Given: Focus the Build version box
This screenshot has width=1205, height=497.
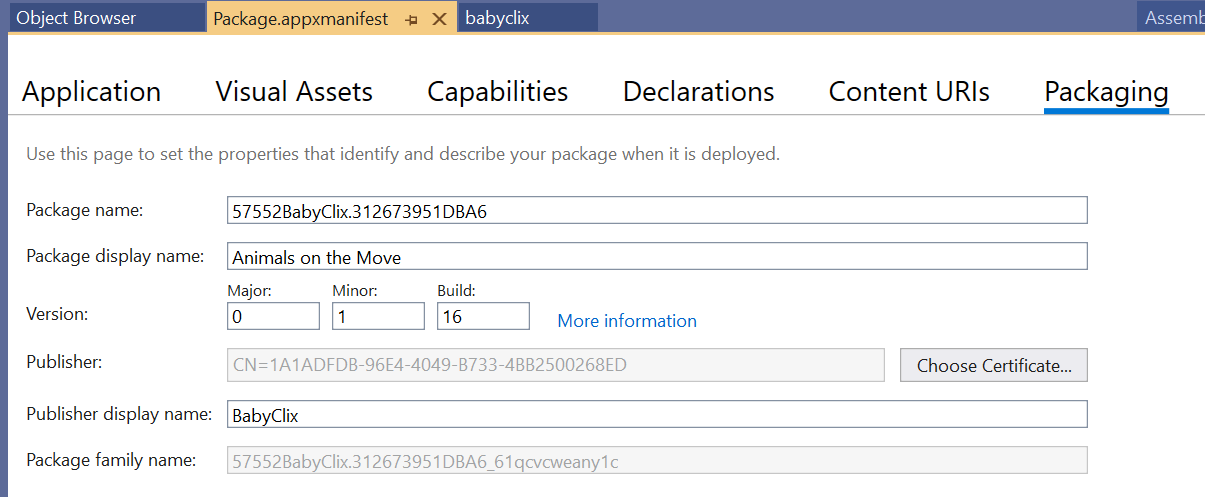Looking at the screenshot, I should 483,316.
